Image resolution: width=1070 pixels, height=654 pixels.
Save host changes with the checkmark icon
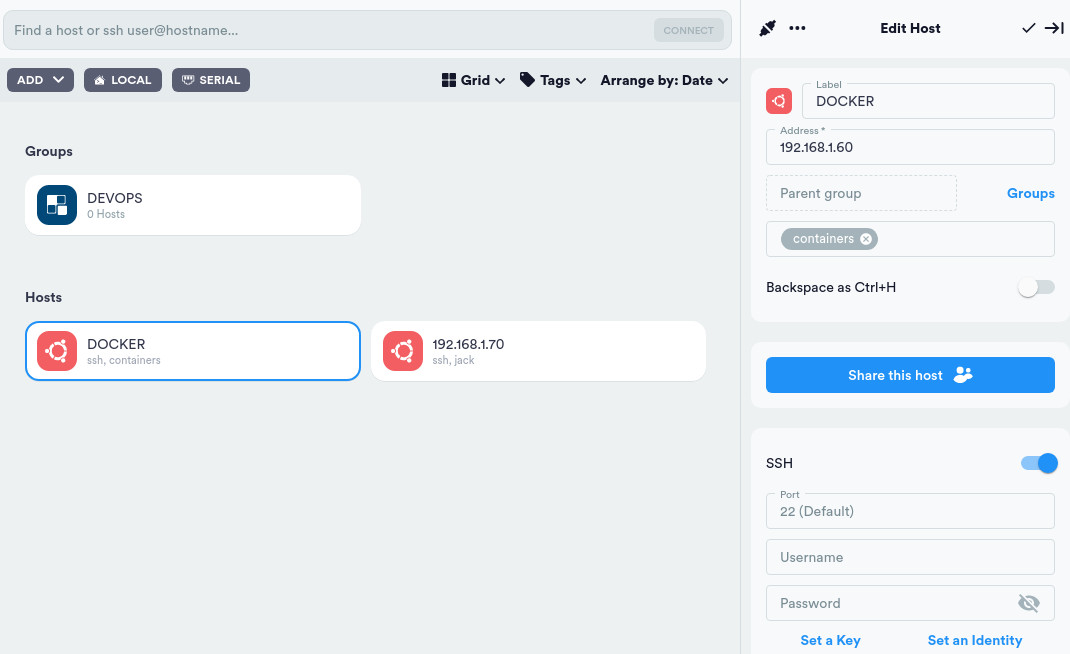tap(1029, 28)
